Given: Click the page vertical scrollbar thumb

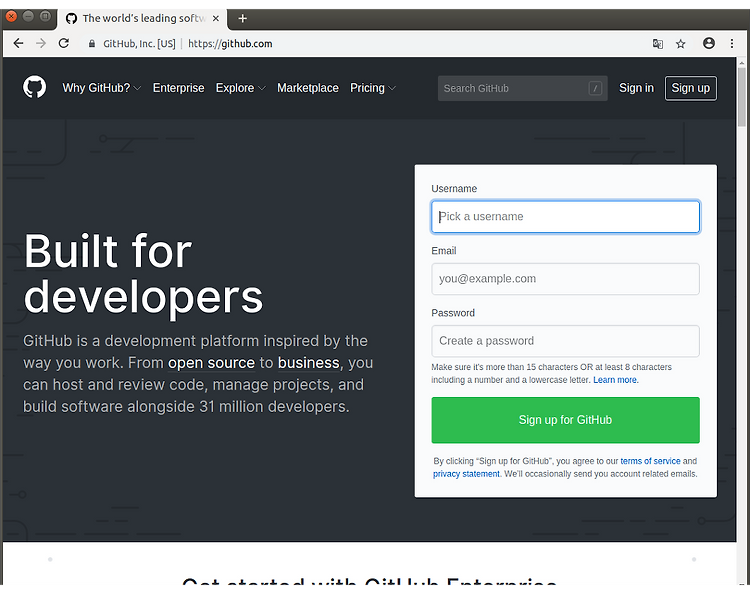Looking at the screenshot, I should click(741, 97).
